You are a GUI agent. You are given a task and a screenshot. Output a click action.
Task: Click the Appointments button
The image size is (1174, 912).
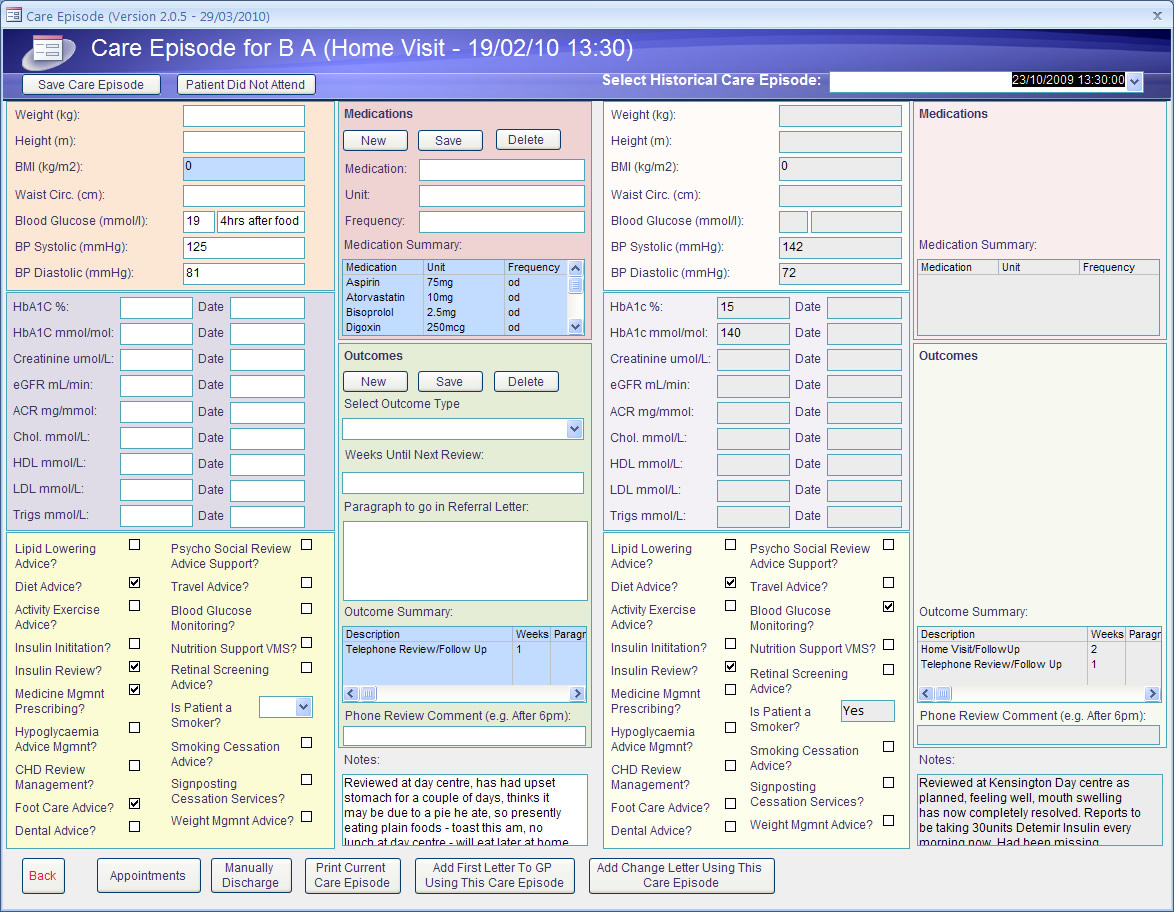click(x=148, y=876)
